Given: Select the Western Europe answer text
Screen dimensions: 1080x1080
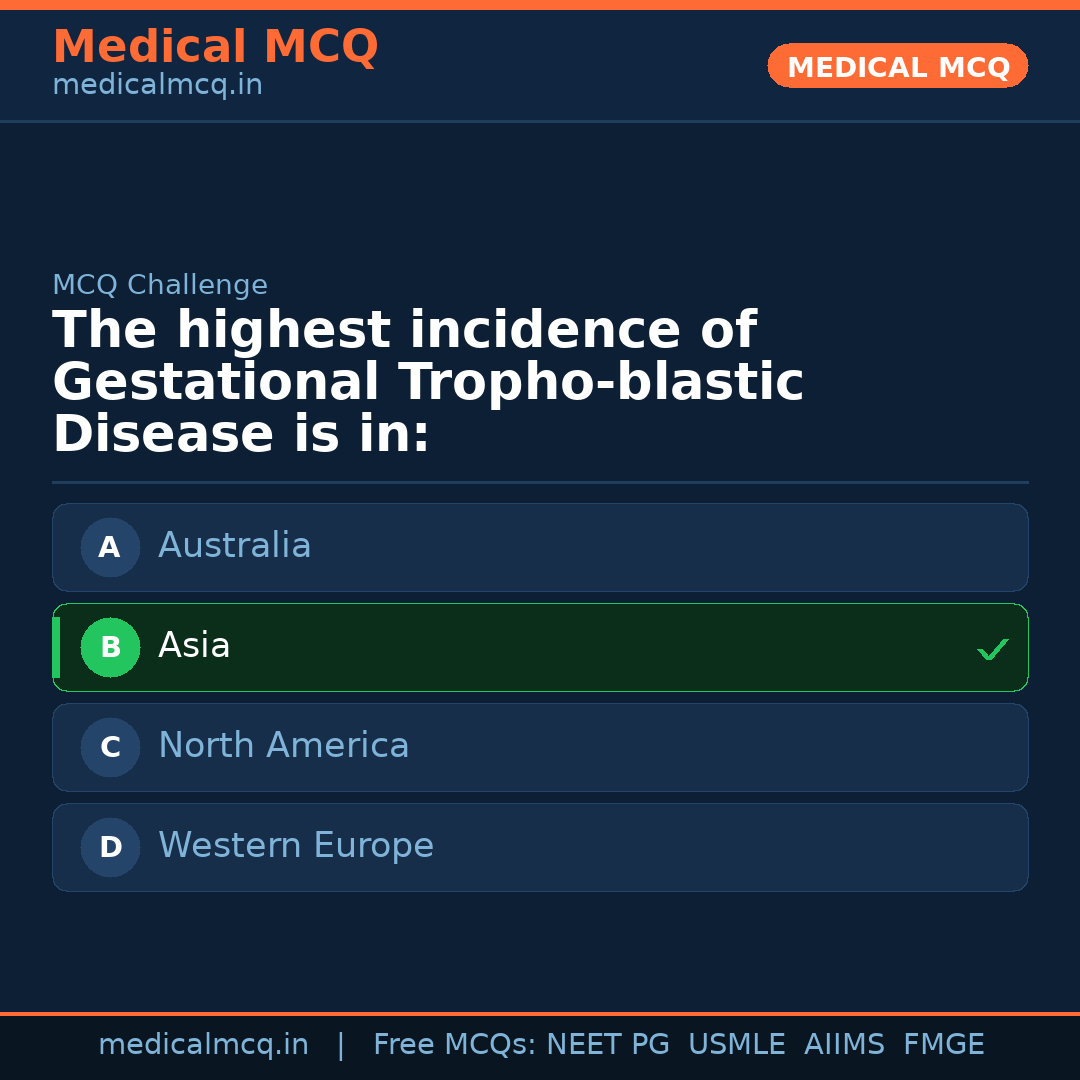Looking at the screenshot, I should pos(295,846).
